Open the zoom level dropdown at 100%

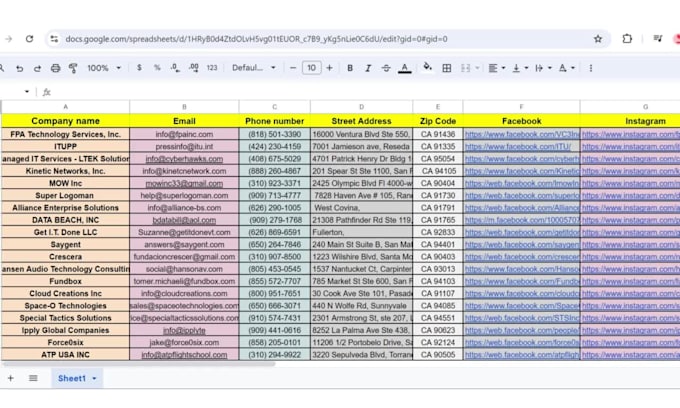click(x=104, y=68)
